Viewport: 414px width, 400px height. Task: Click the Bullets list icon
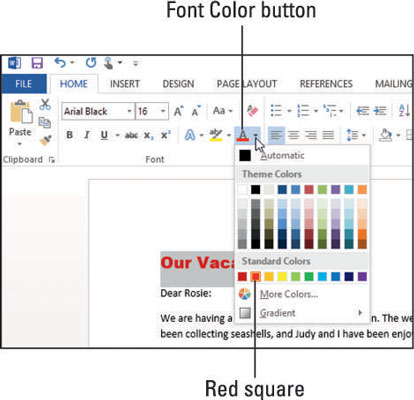[276, 110]
